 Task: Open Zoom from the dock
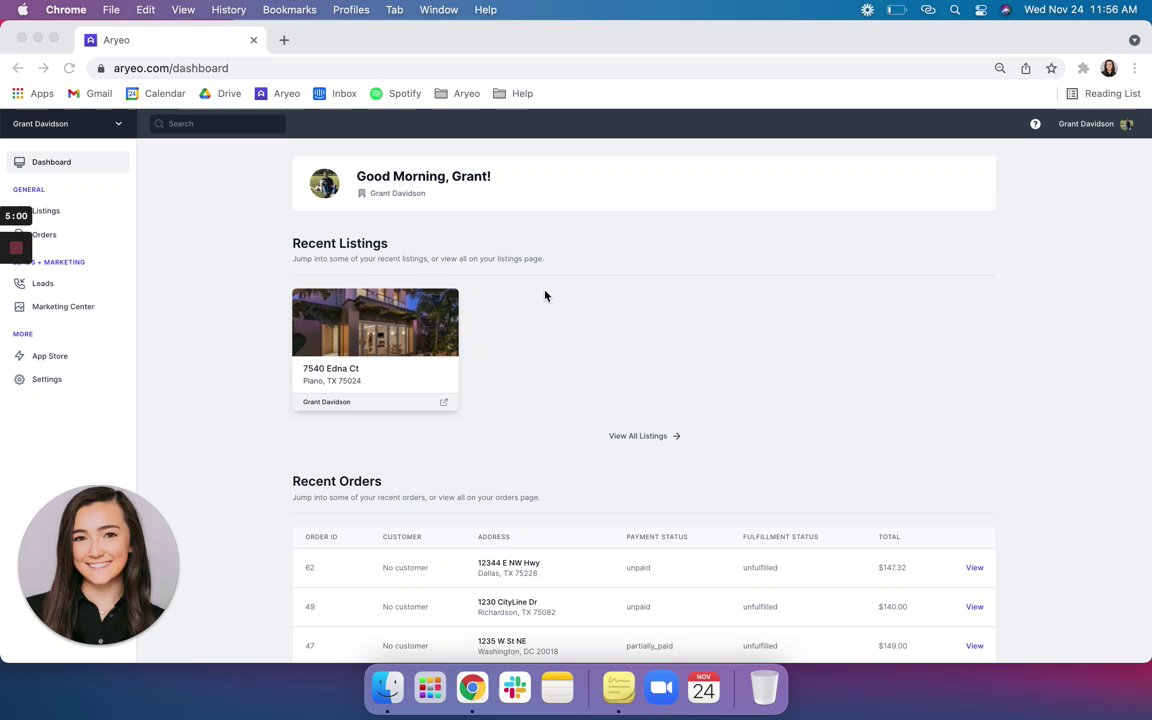point(661,688)
